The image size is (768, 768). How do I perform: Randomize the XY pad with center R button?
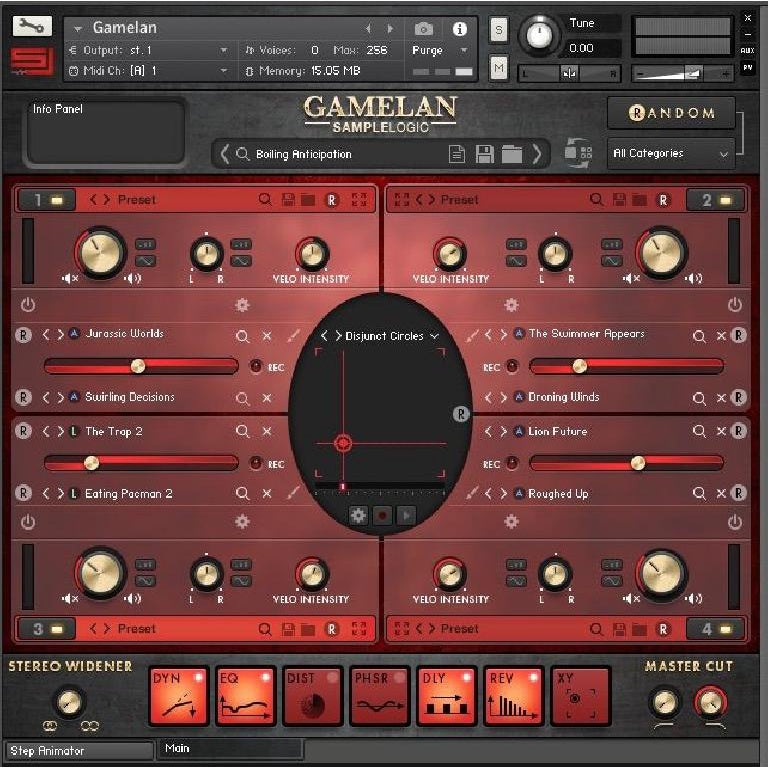coord(460,414)
